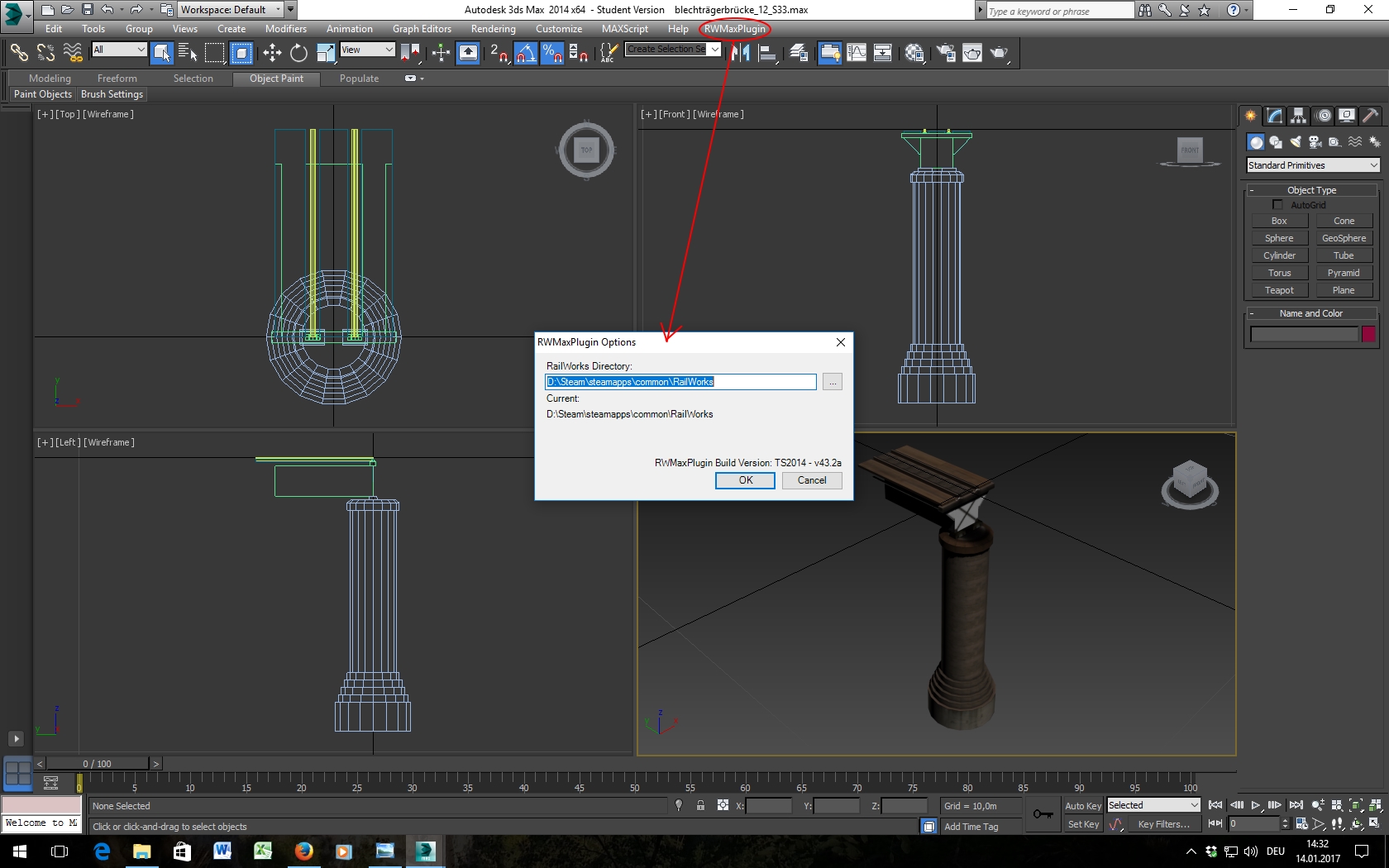Click the object color swatch
Screen dimensions: 1389x868
(1368, 334)
